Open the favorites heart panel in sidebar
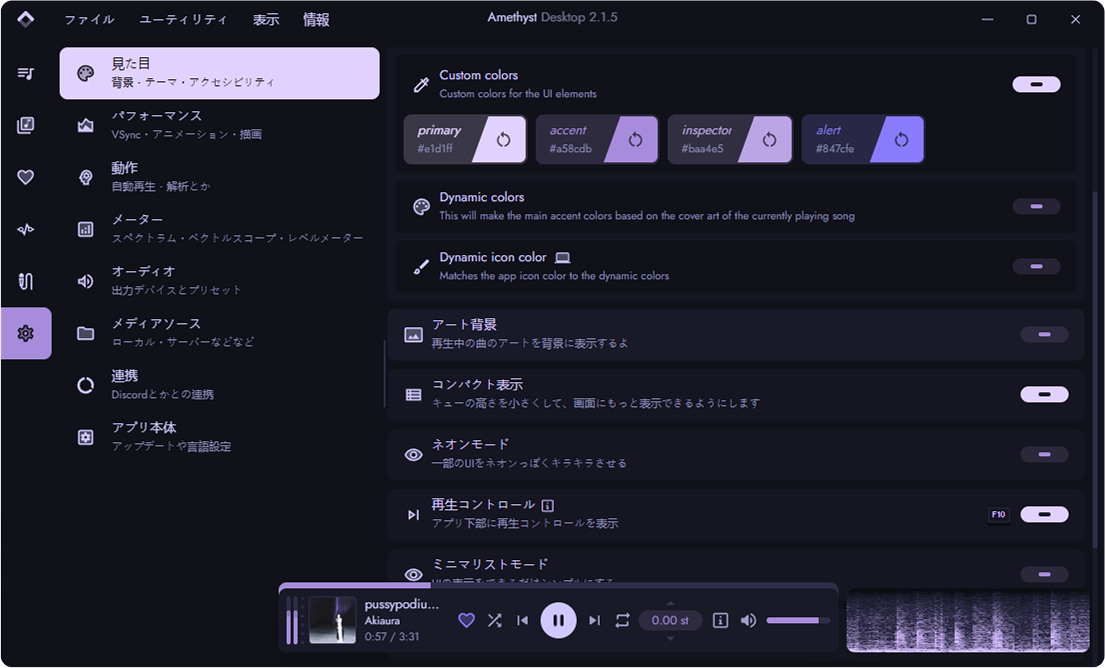The height and width of the screenshot is (668, 1105). click(25, 177)
